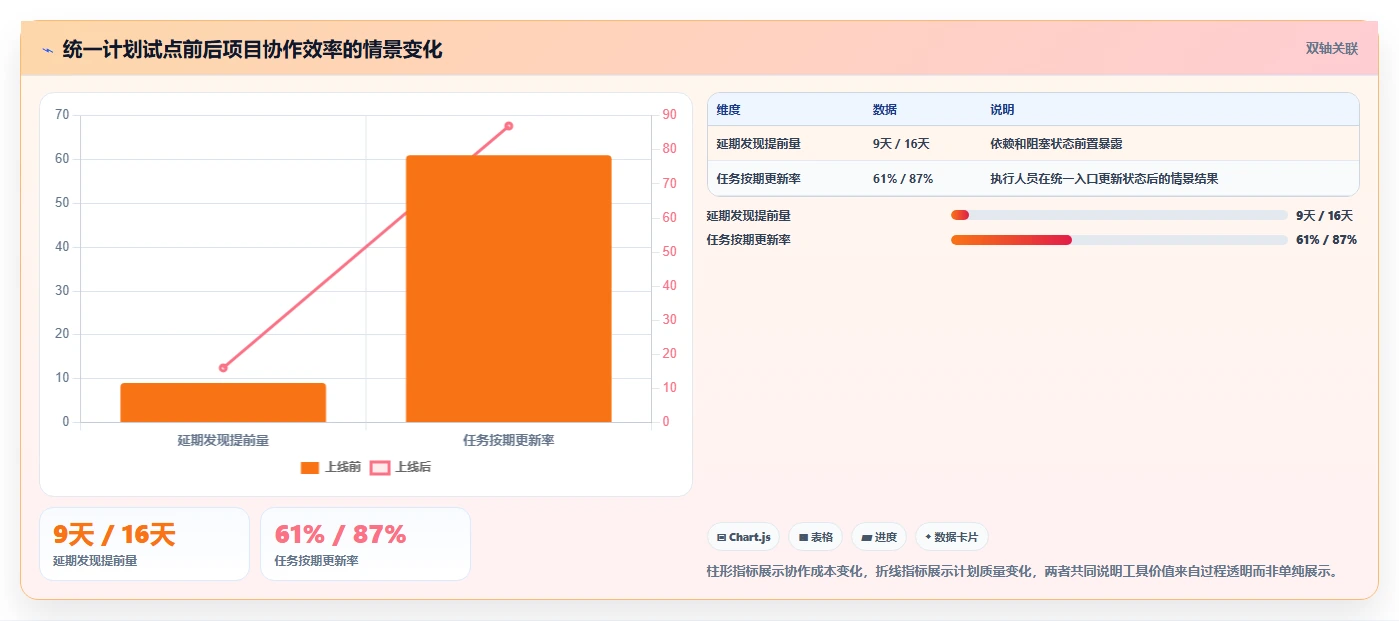Click the footnote text starting 柱形指标展示
The image size is (1399, 621).
coord(1022,572)
